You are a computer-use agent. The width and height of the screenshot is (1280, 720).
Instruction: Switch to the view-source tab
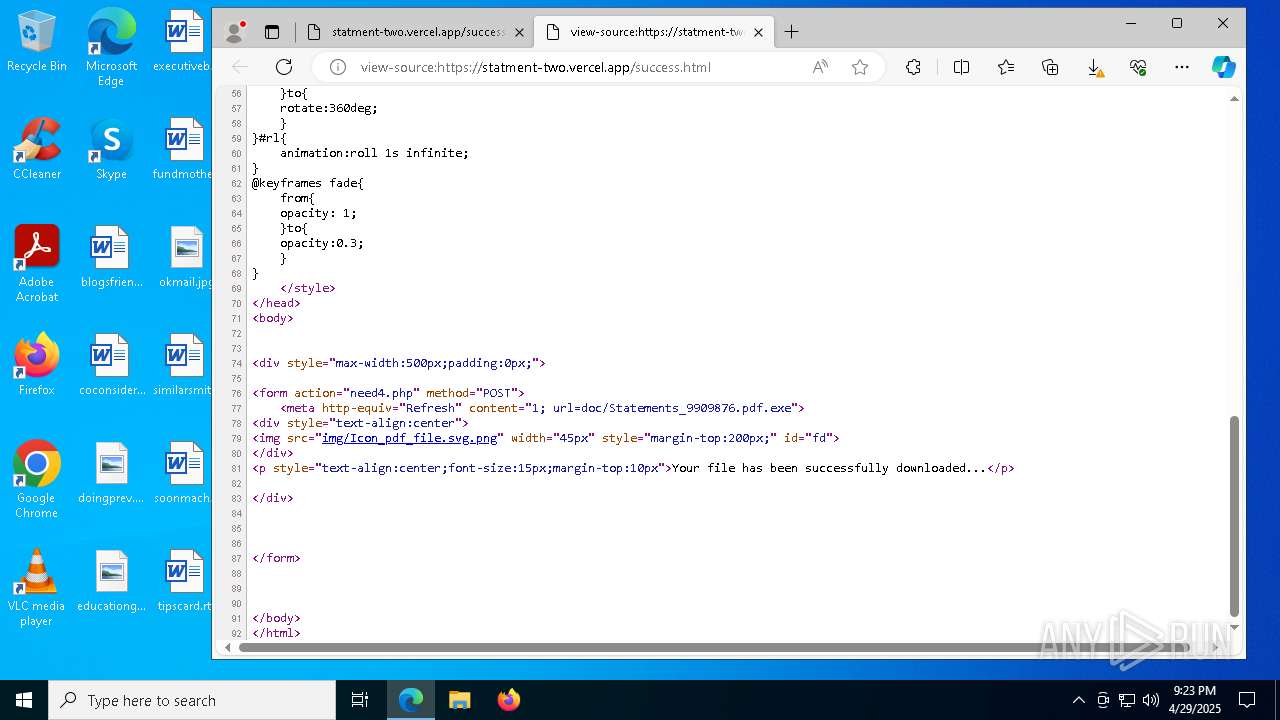coord(654,32)
